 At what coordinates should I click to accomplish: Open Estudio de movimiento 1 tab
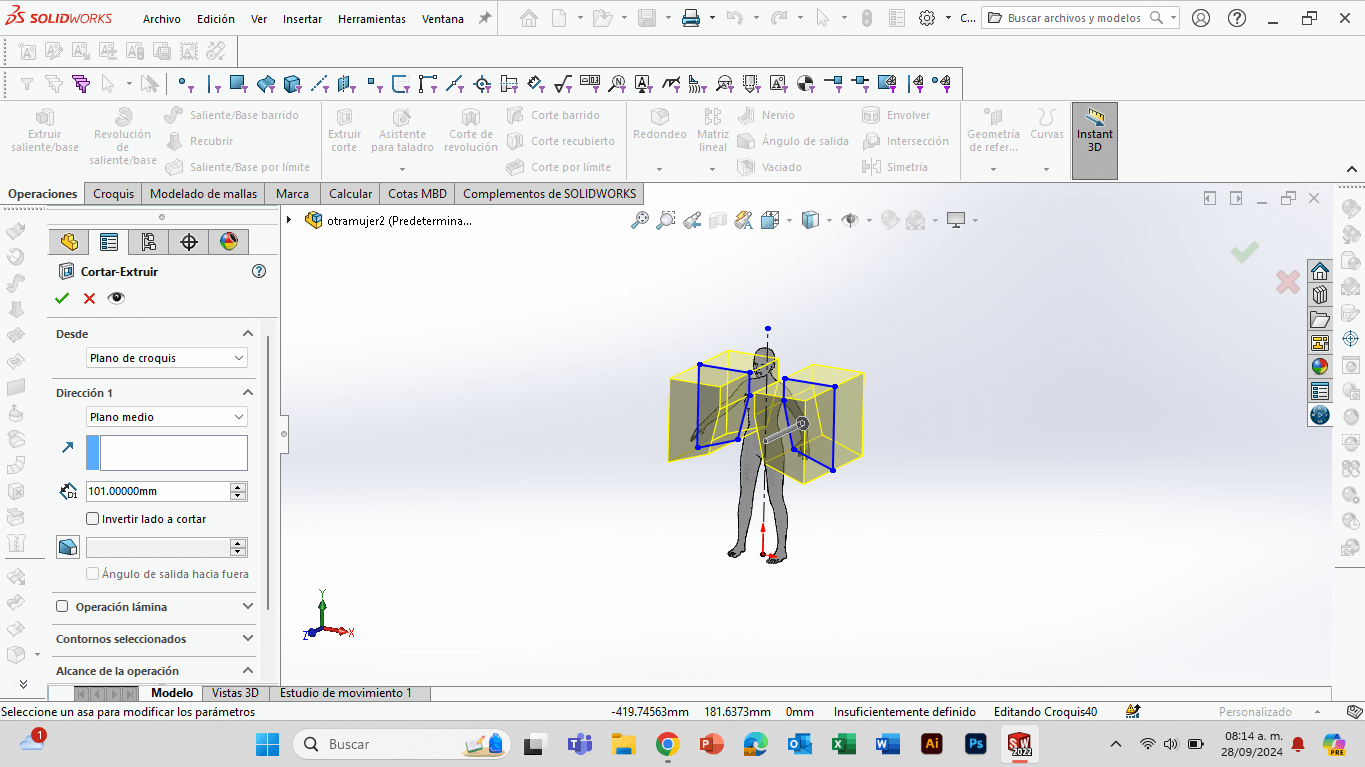pyautogui.click(x=346, y=693)
